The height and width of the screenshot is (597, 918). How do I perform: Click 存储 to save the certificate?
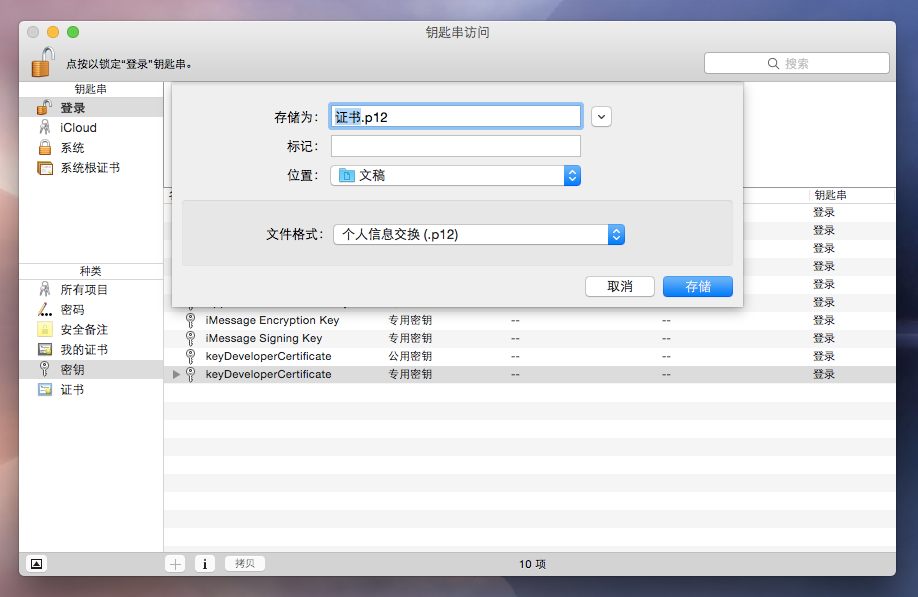pyautogui.click(x=698, y=286)
